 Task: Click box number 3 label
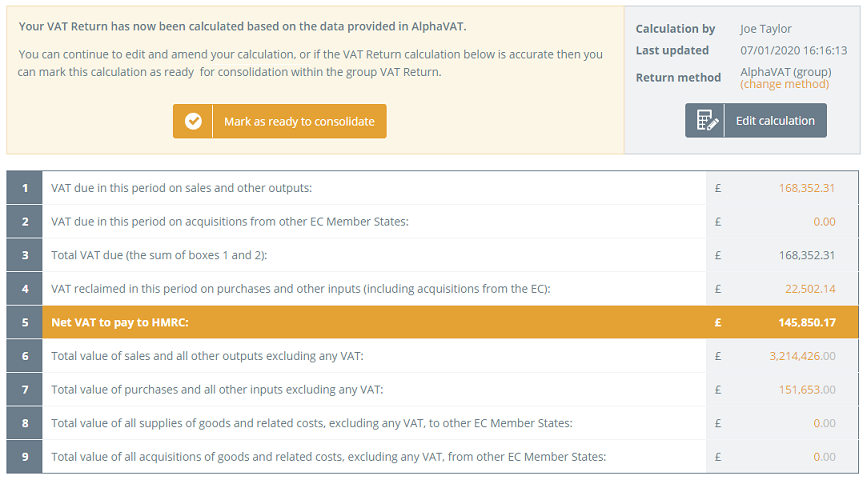pyautogui.click(x=25, y=255)
